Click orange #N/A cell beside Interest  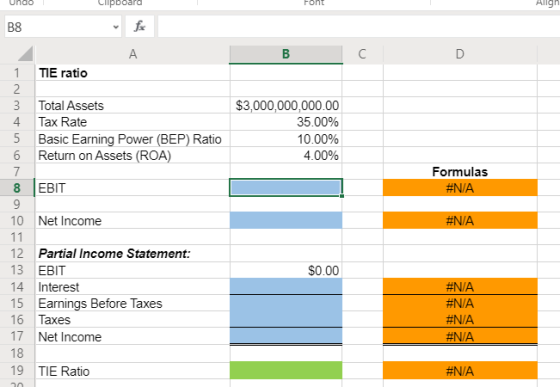click(460, 287)
